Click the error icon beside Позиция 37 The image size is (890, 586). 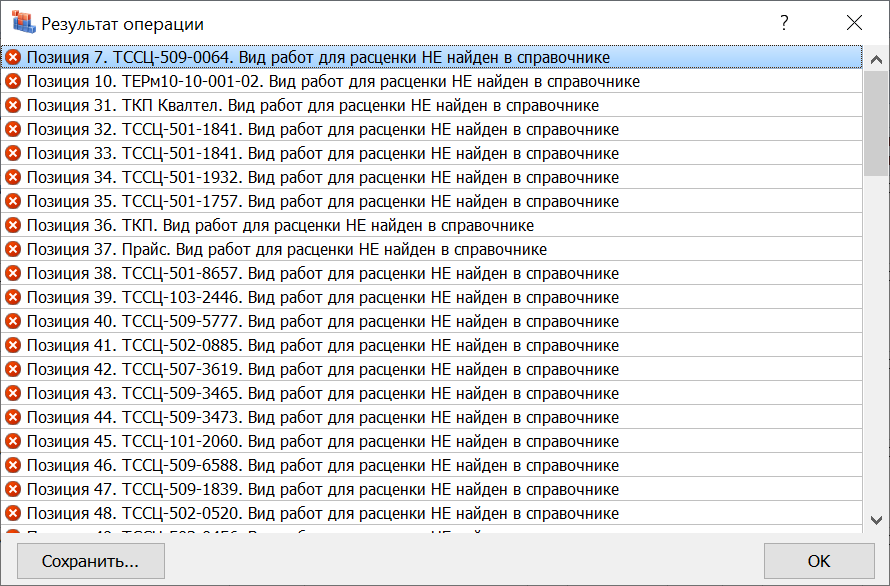[x=13, y=249]
